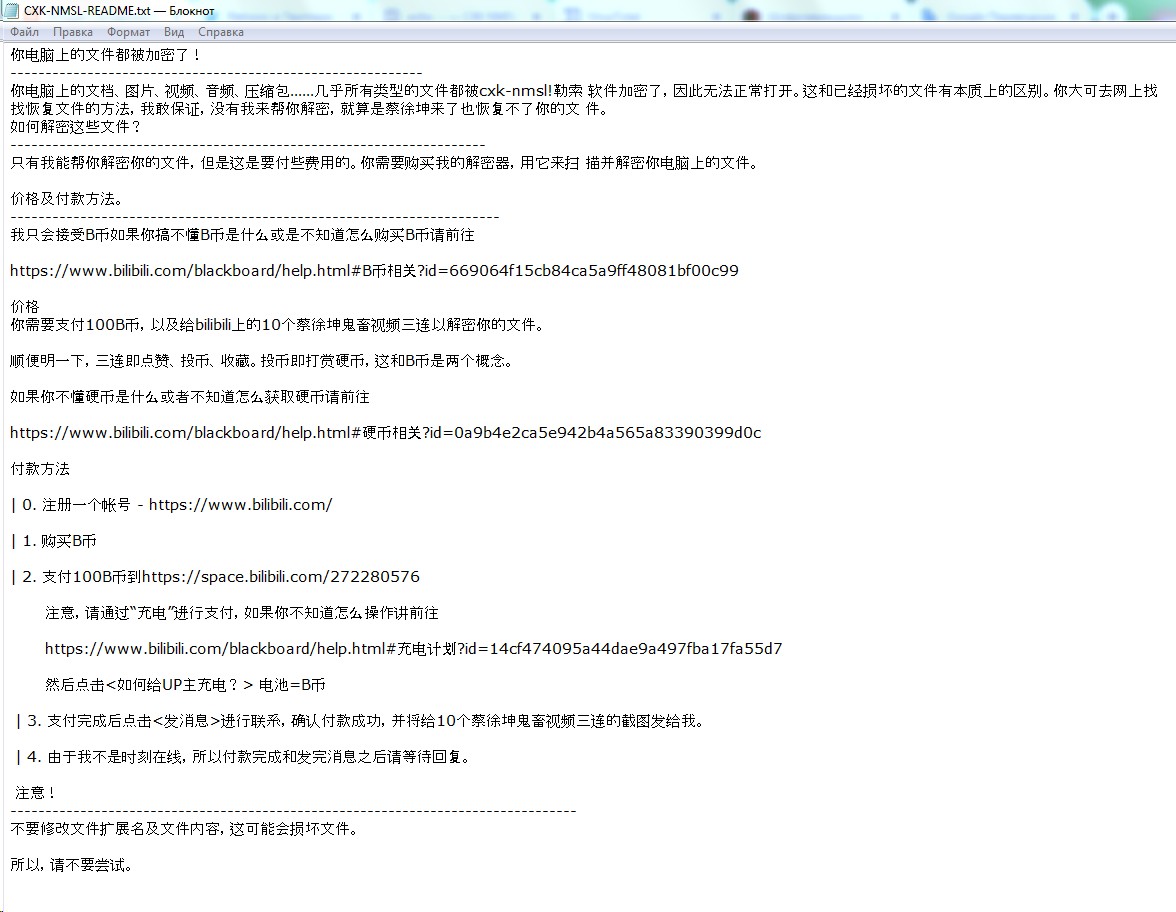Click the last line 所以, 请不要尝试。

(73, 865)
